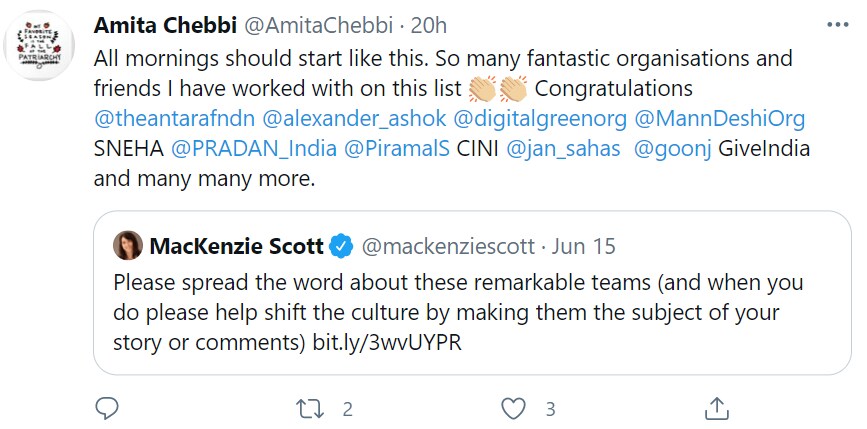Click the MacKenzie Scott quoted author name

tap(238, 245)
